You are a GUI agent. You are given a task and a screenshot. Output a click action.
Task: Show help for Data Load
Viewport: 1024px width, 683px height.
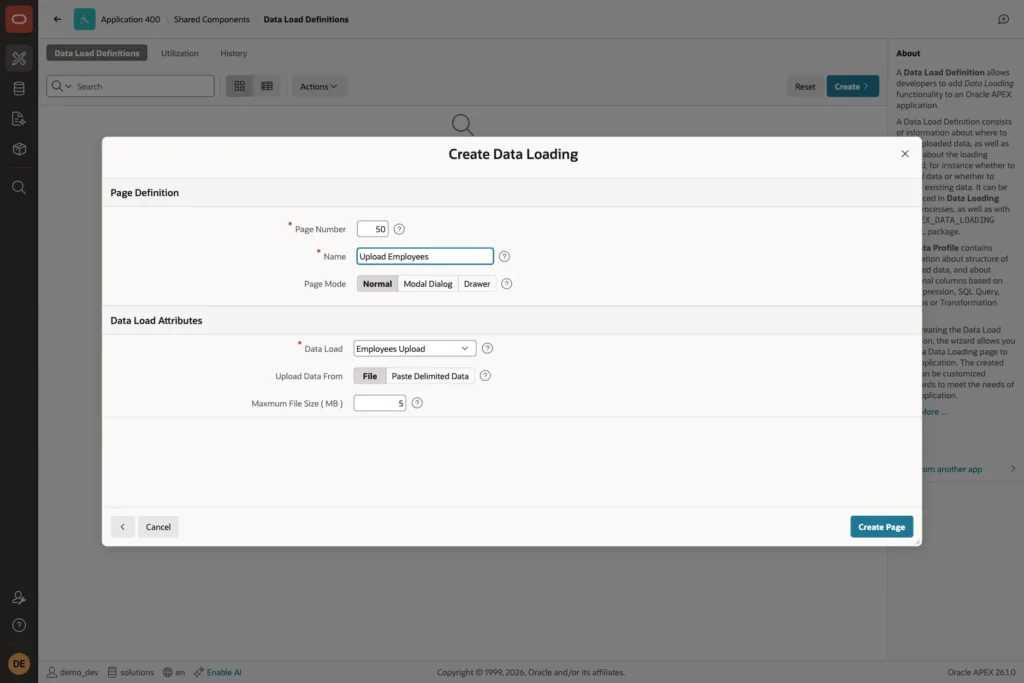487,349
